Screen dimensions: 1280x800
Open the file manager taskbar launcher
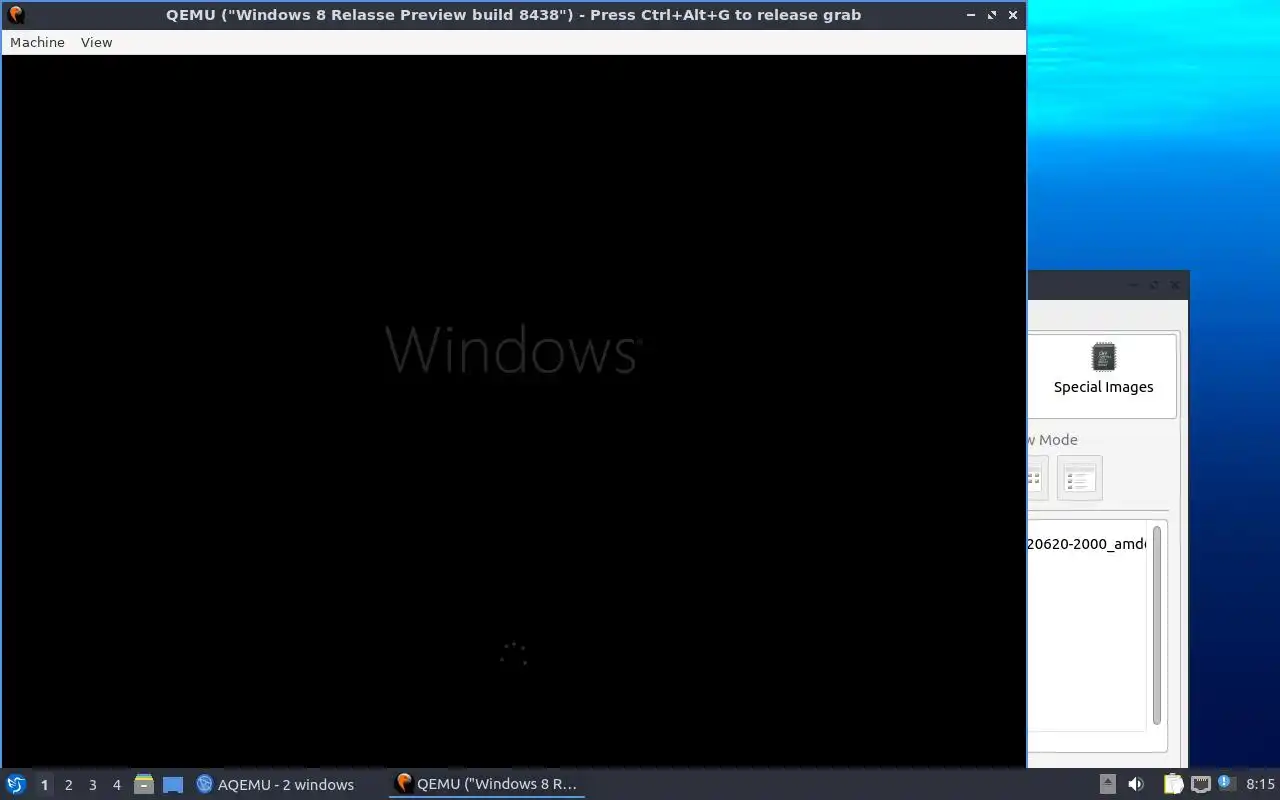tap(144, 784)
